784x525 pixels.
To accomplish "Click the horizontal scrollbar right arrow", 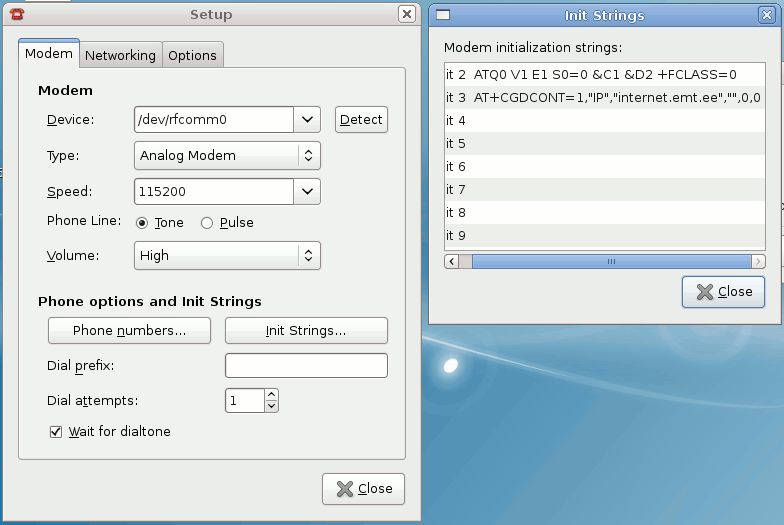I will point(758,262).
